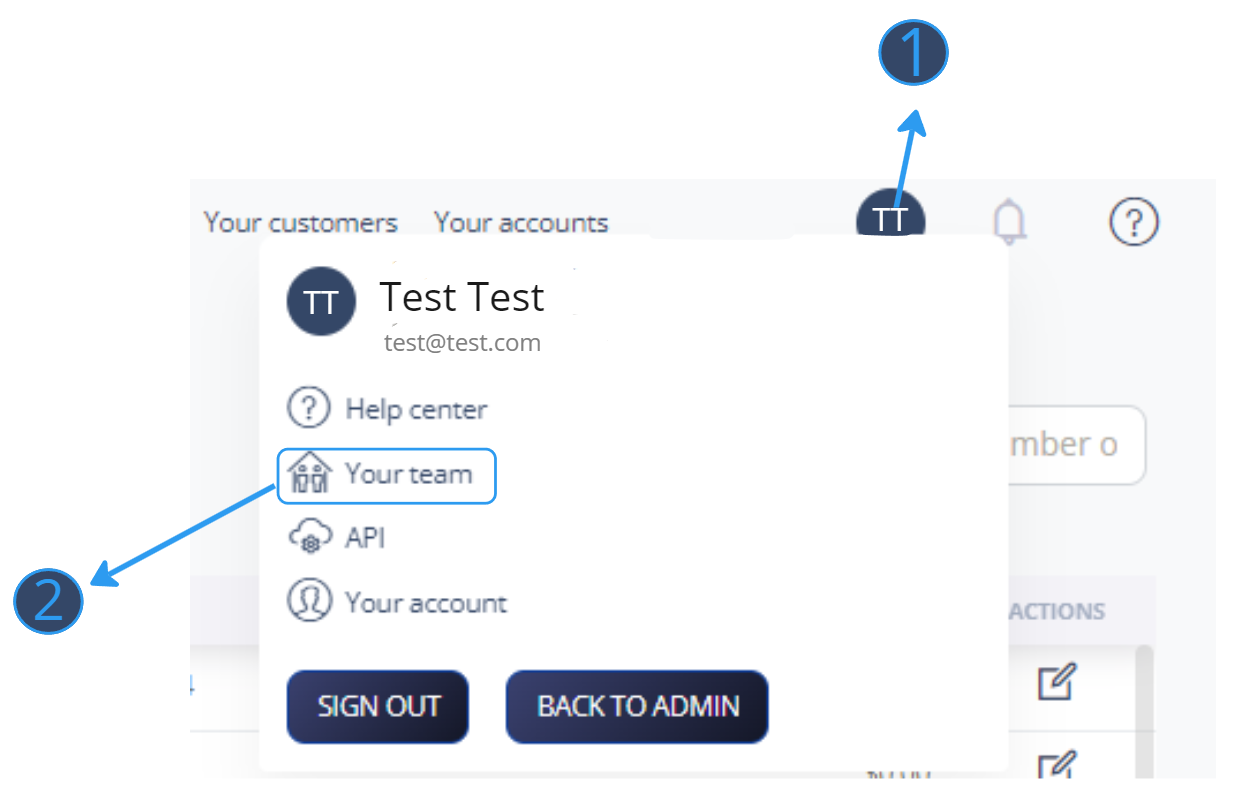
Task: Click the second row edit icon
Action: click(1055, 765)
